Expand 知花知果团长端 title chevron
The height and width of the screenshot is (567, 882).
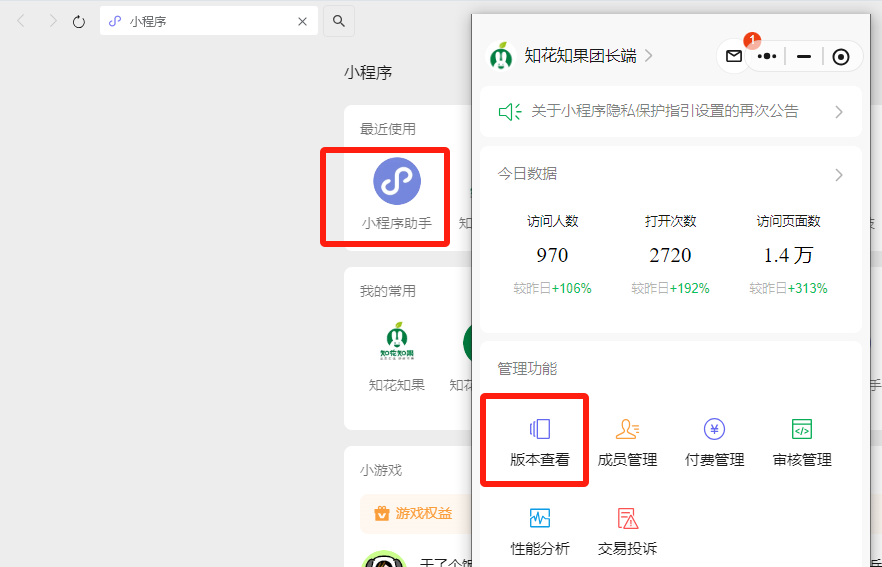649,56
